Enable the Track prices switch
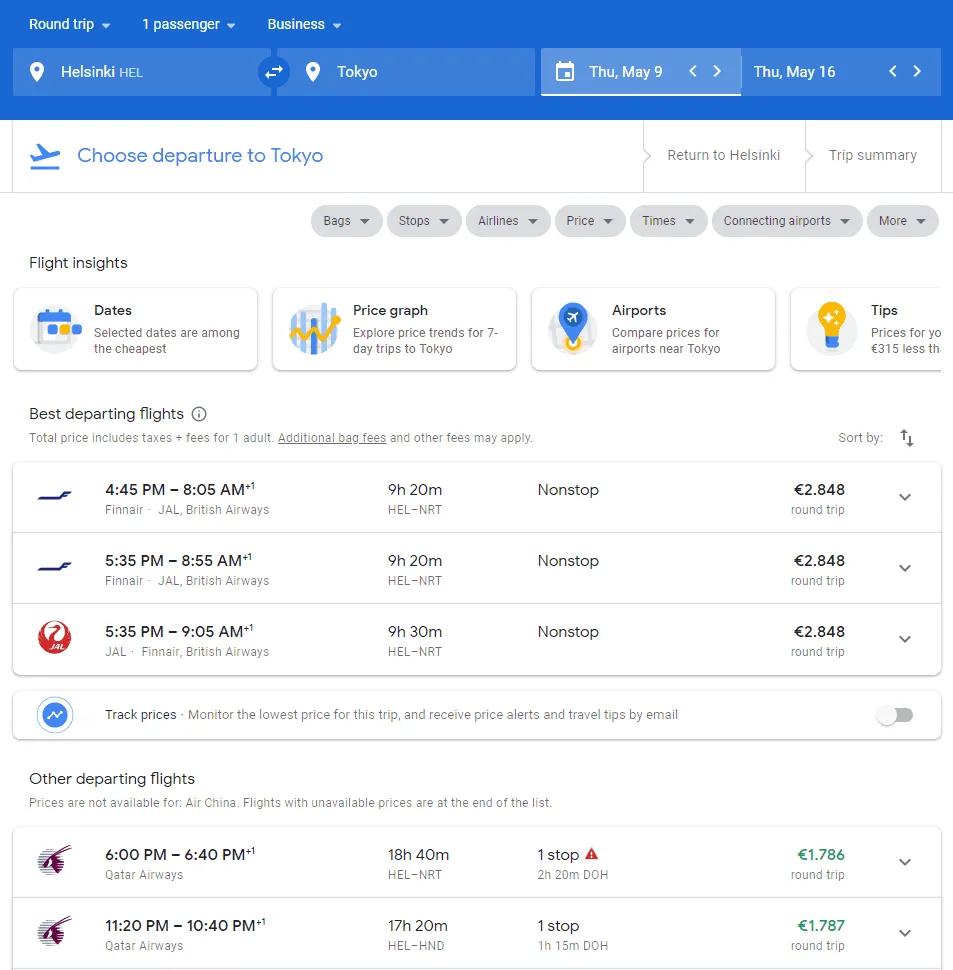Screen dimensions: 953x970 (895, 715)
